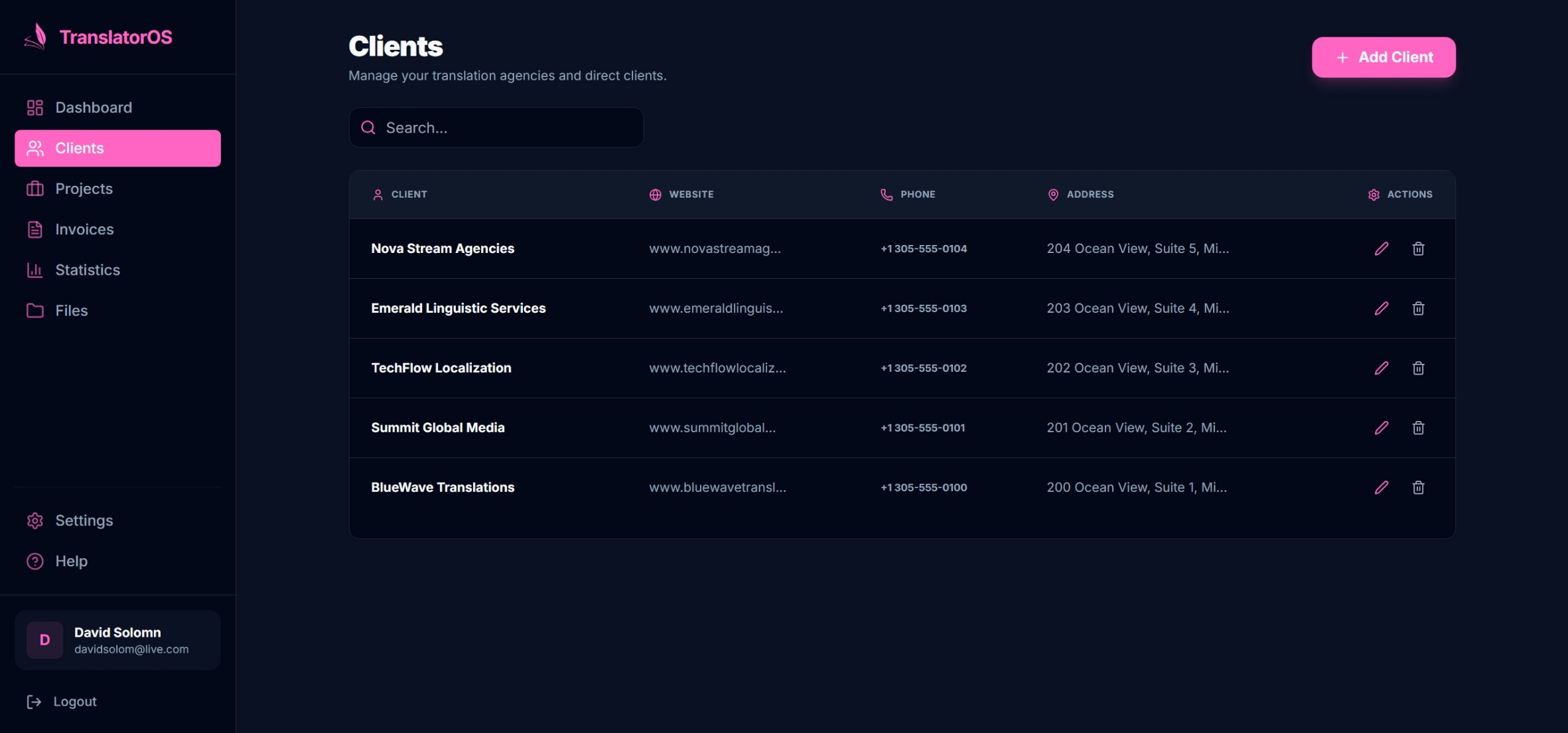
Task: Click the phone icon in table header
Action: (886, 194)
